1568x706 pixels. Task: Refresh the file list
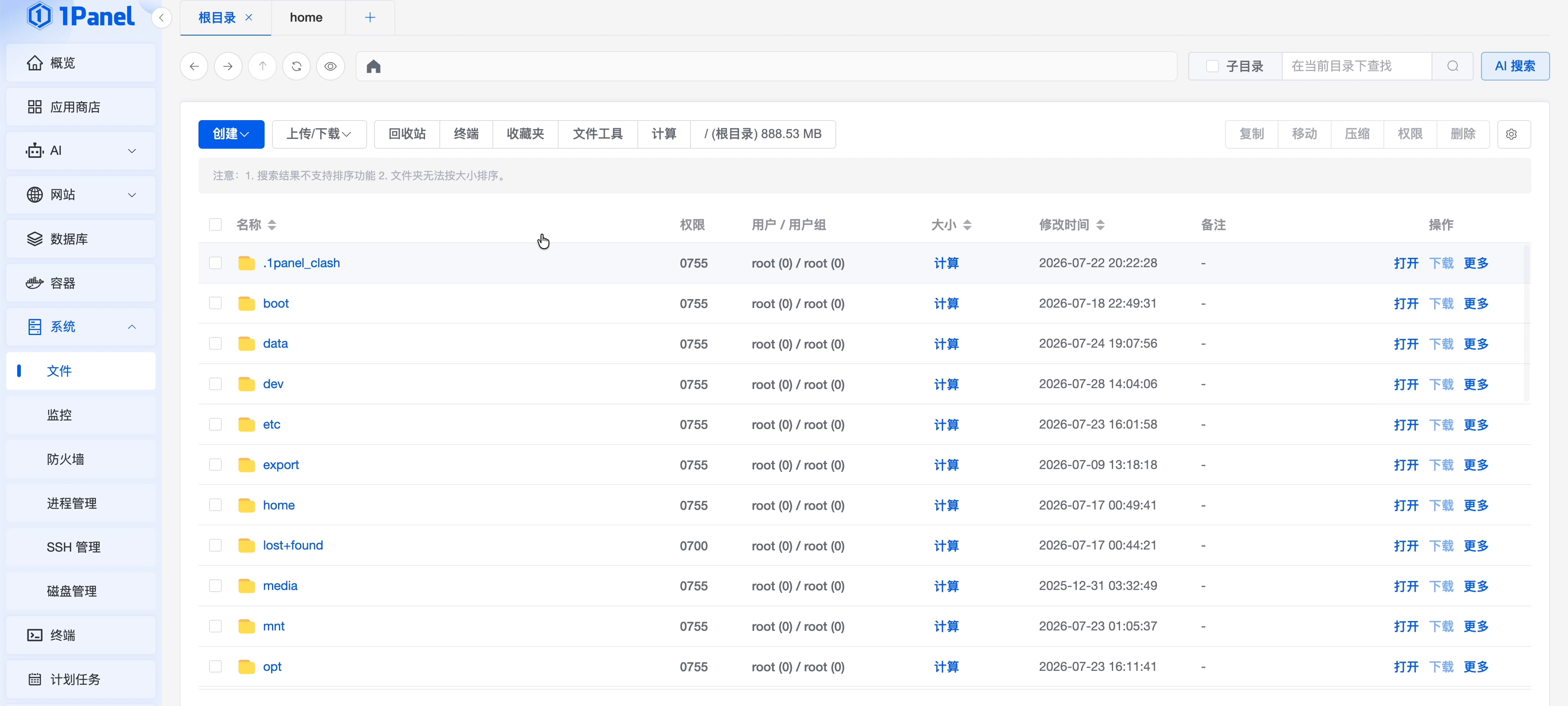point(296,67)
